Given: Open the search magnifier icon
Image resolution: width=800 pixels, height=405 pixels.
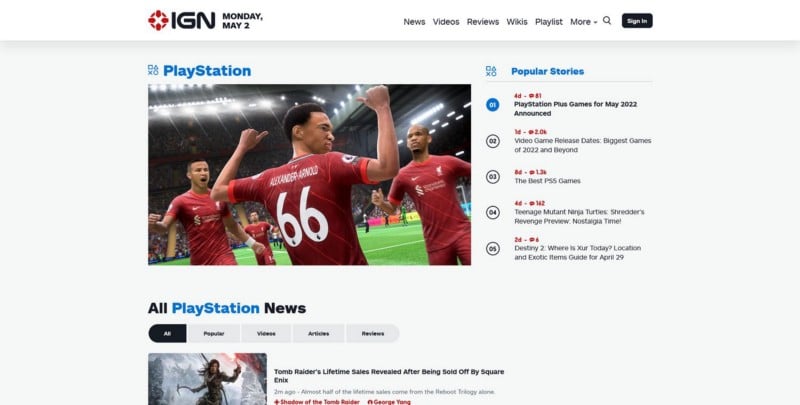Looking at the screenshot, I should point(607,20).
